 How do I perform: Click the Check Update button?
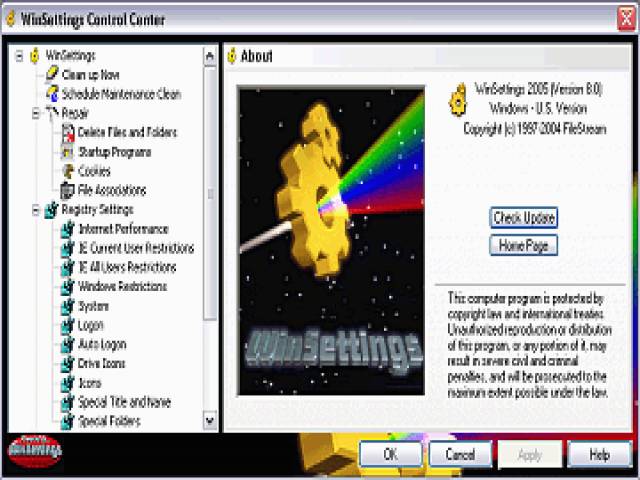(524, 218)
